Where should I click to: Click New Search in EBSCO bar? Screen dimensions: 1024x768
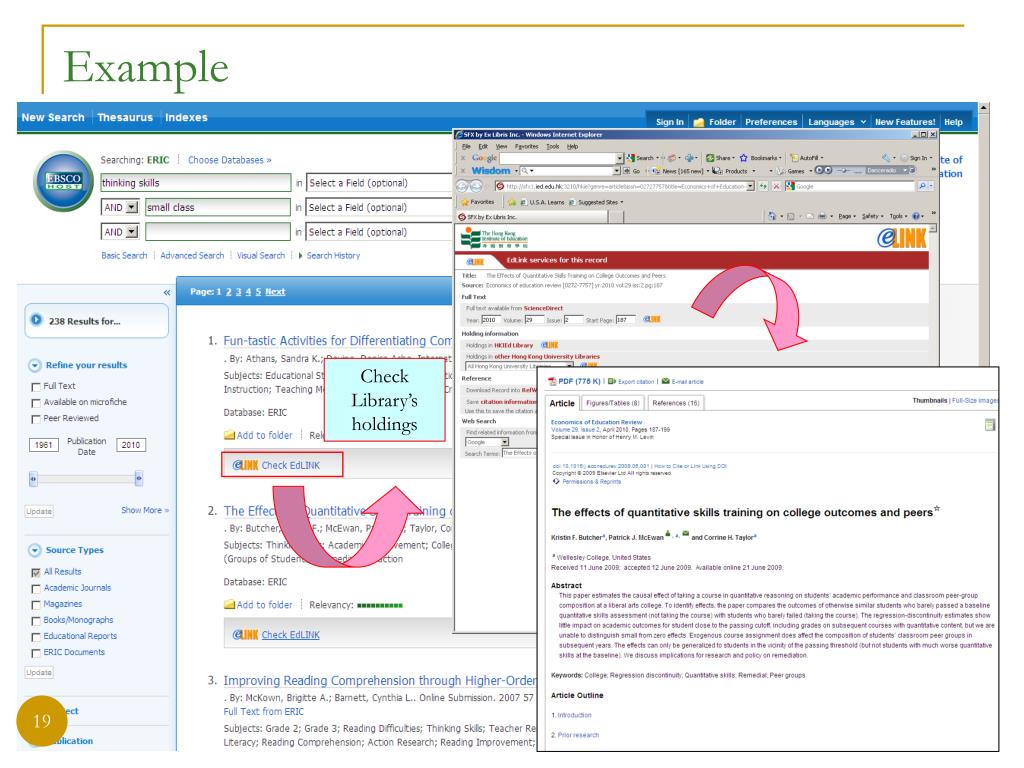(x=53, y=118)
